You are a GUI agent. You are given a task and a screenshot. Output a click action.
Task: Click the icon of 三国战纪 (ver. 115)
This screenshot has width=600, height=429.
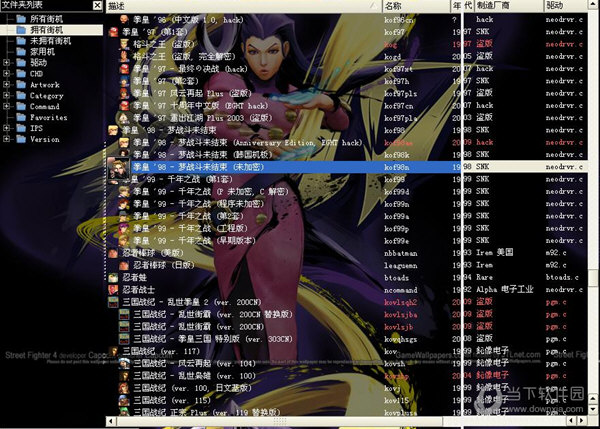coord(124,400)
